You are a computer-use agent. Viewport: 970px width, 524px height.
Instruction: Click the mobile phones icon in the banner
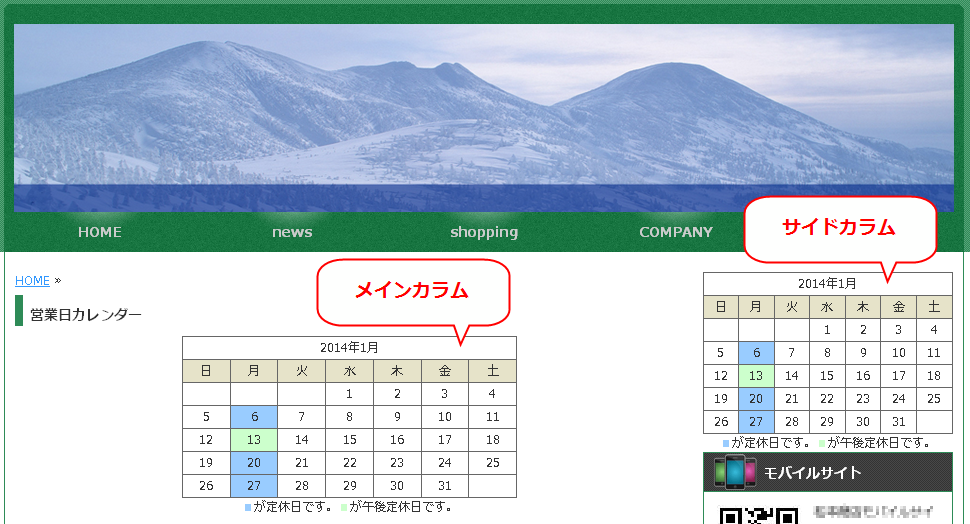pos(734,473)
